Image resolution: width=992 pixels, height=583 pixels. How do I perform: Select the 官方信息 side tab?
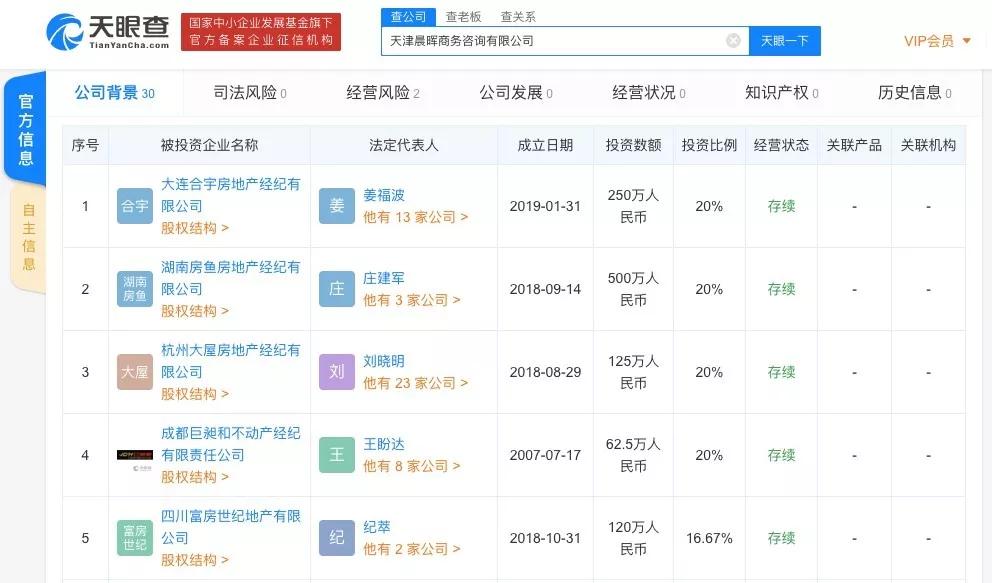(25, 130)
